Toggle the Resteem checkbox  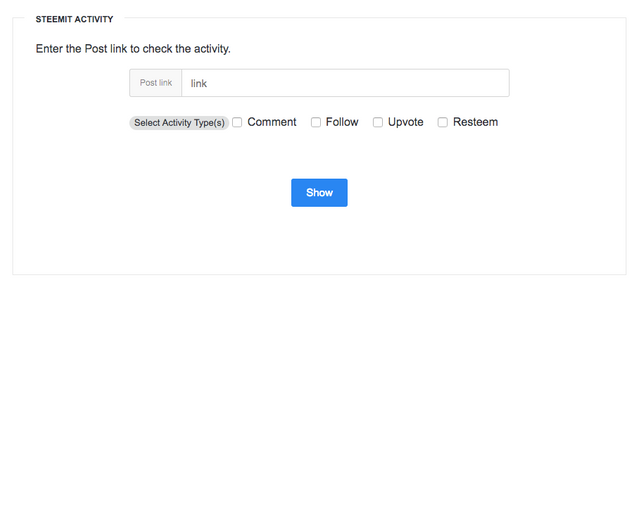click(x=443, y=123)
